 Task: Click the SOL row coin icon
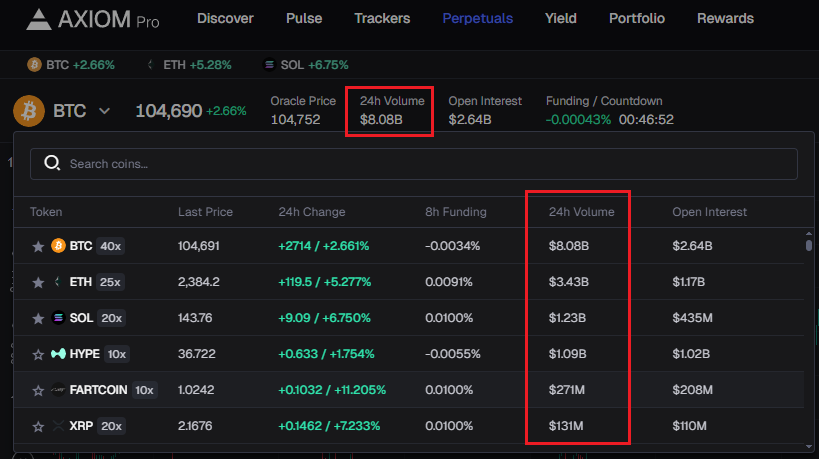pyautogui.click(x=58, y=317)
